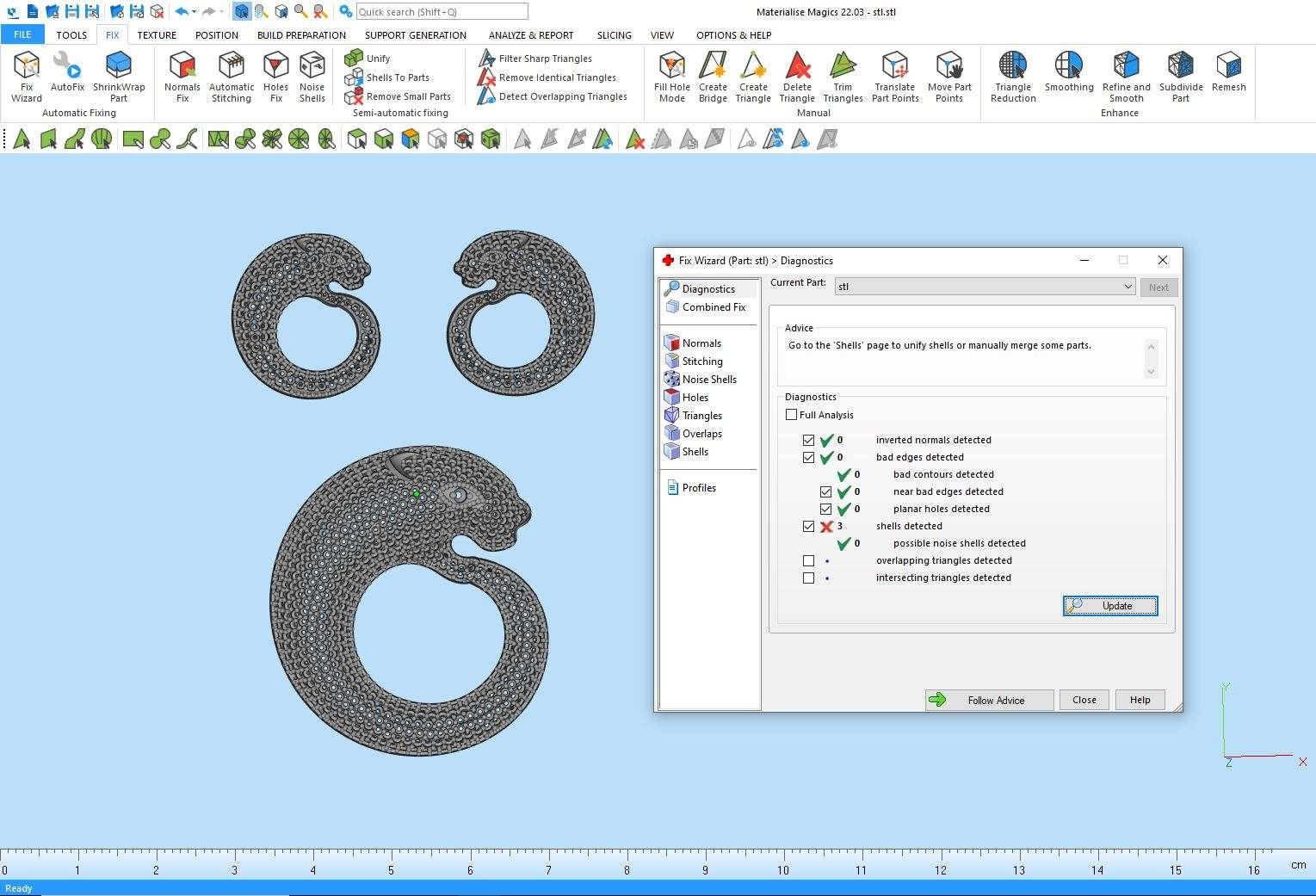Screen dimensions: 1316x896
Task: Open the Analyze & Report tab
Action: click(x=530, y=35)
